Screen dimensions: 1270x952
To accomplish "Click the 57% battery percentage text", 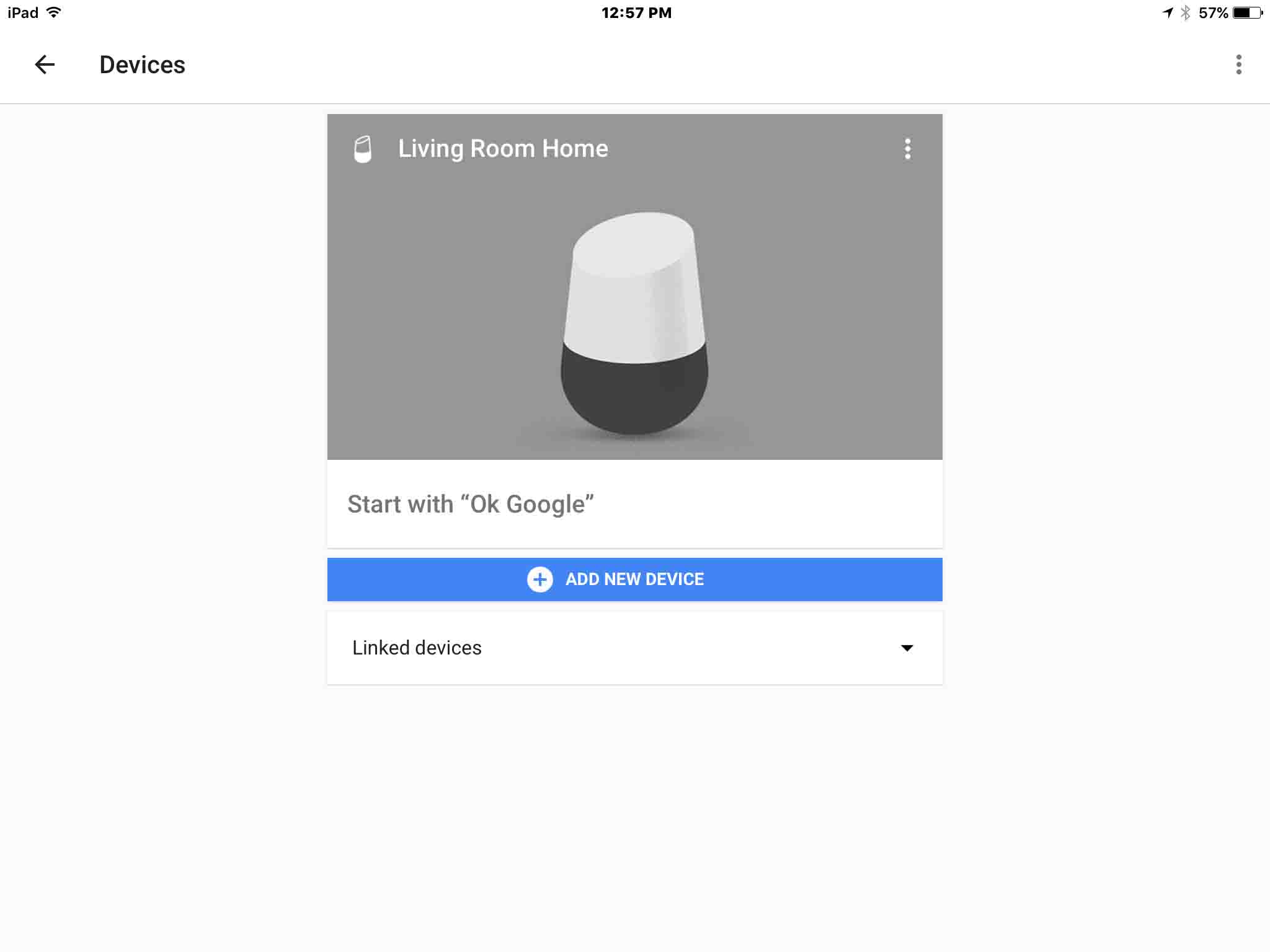I will click(x=1214, y=11).
